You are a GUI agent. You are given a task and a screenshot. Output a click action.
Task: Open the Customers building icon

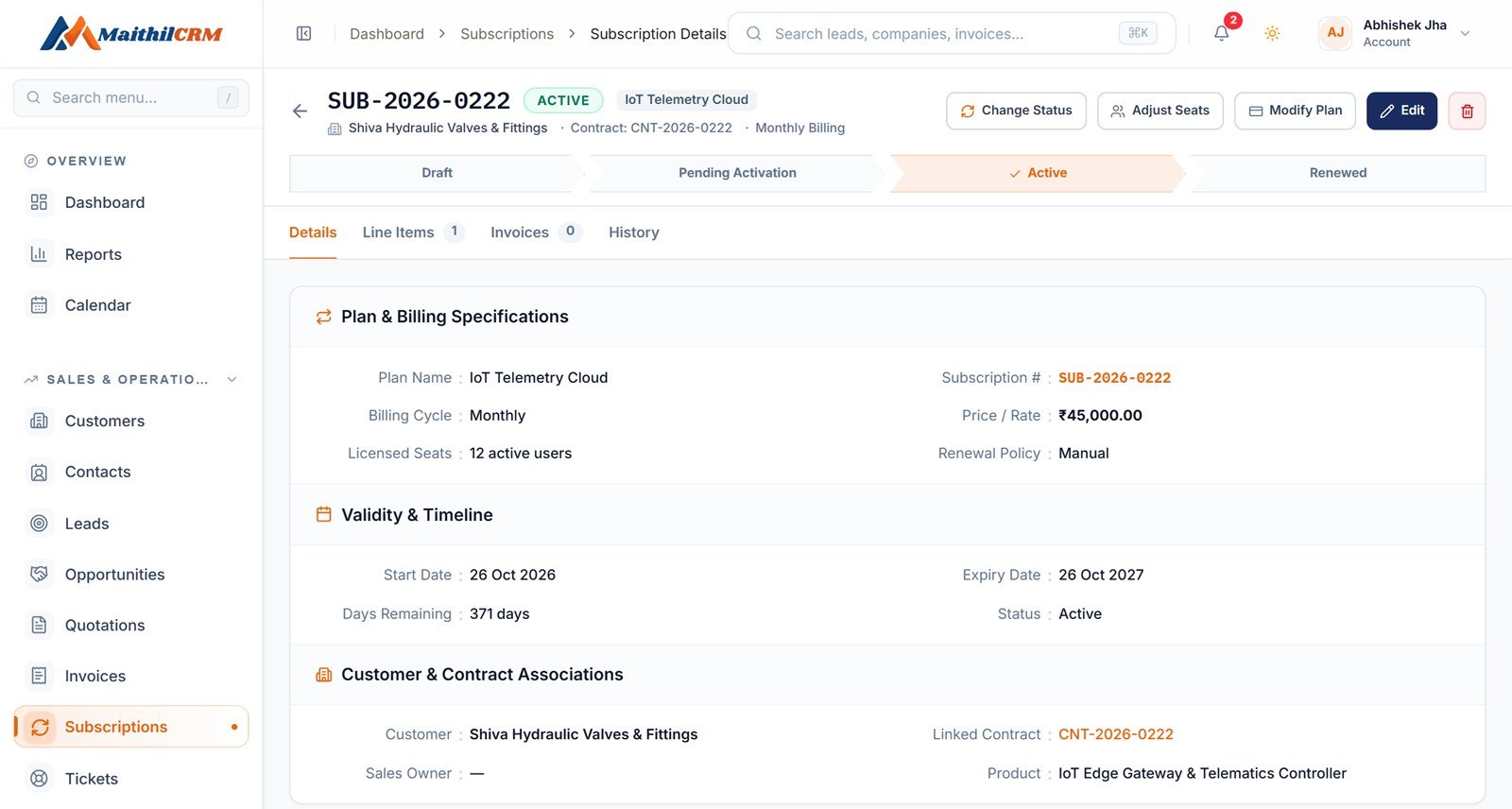pos(39,421)
